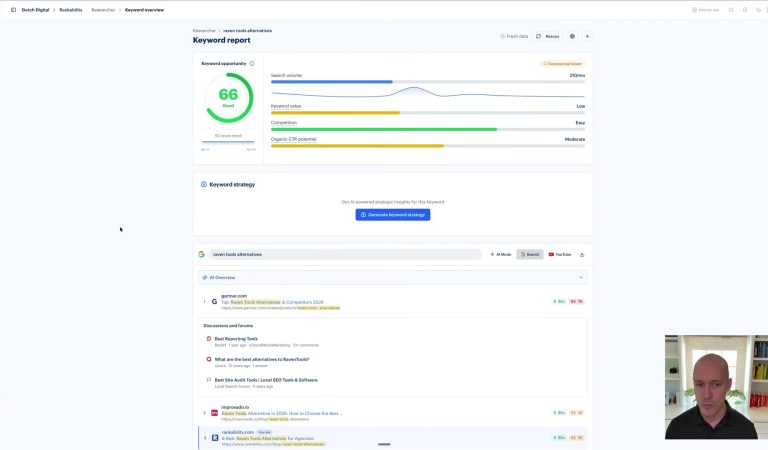Open rankability.com Best Raven Tools Alternatives title
This screenshot has height=450, width=768.
[268, 438]
